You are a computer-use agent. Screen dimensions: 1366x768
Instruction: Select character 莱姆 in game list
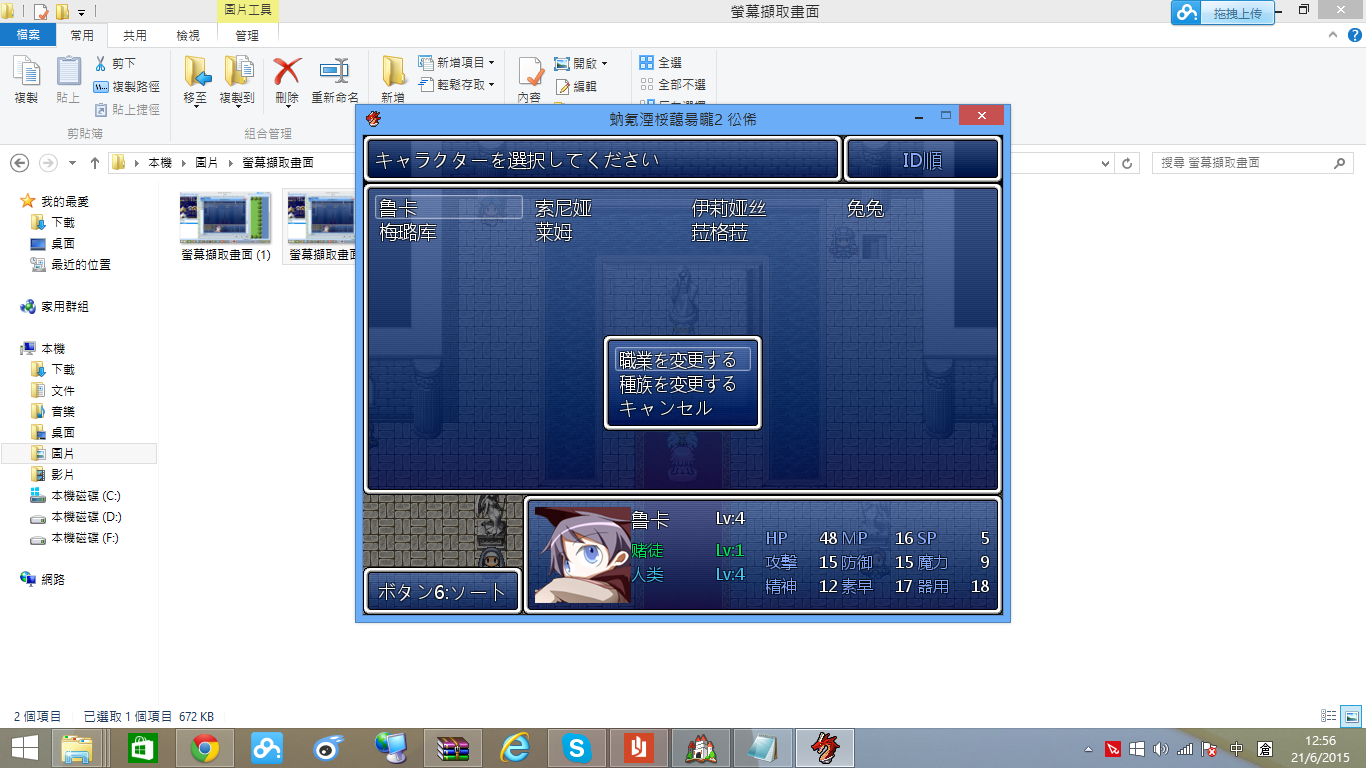coord(554,233)
